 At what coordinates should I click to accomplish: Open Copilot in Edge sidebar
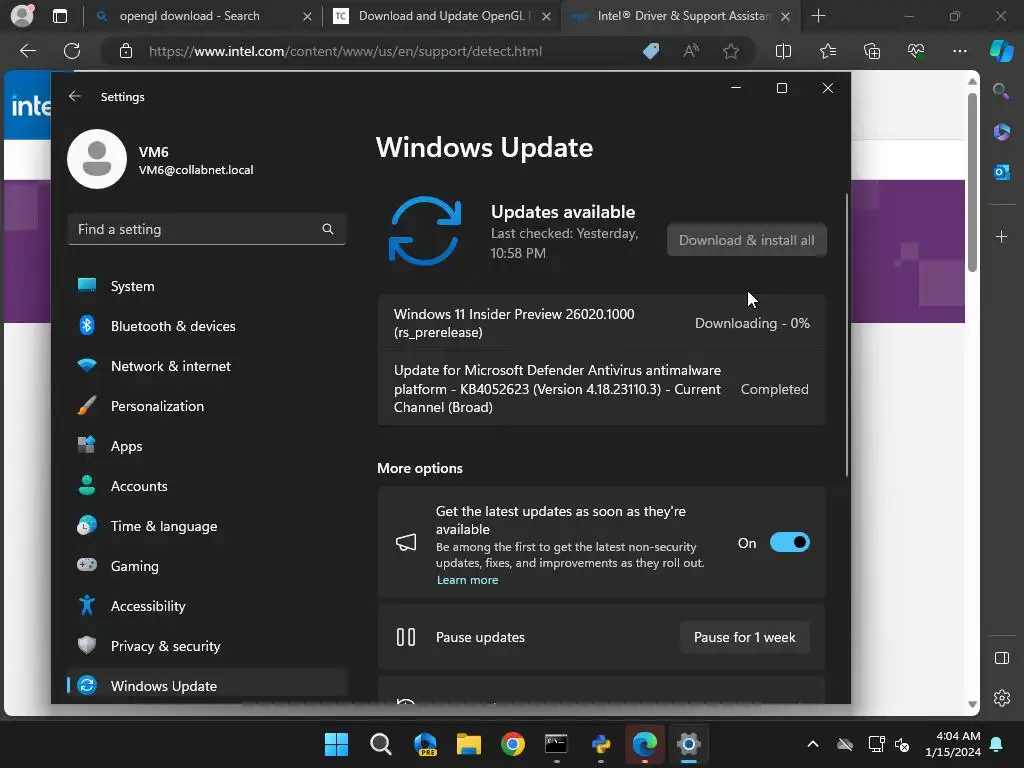pos(1001,51)
